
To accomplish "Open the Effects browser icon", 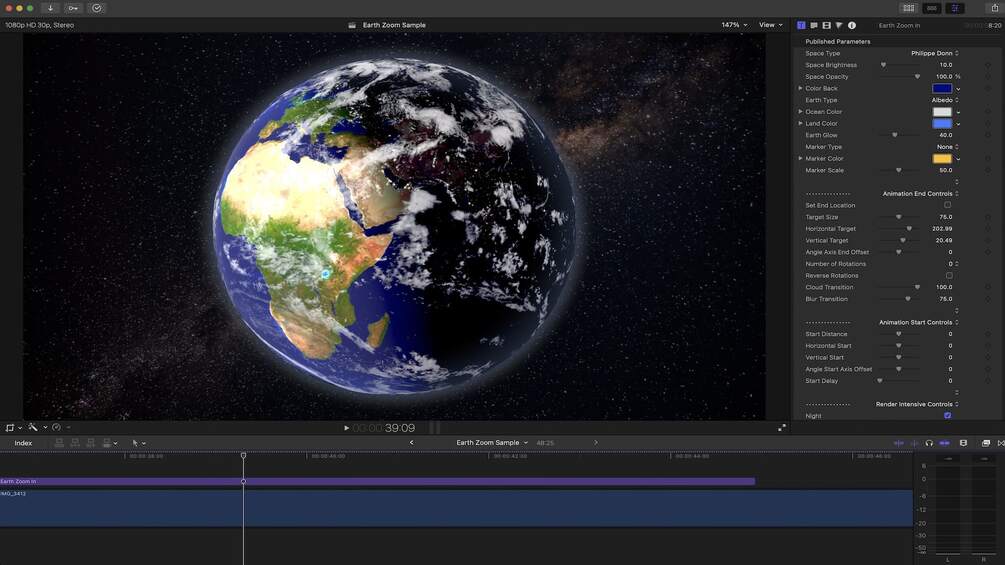I will (986, 443).
